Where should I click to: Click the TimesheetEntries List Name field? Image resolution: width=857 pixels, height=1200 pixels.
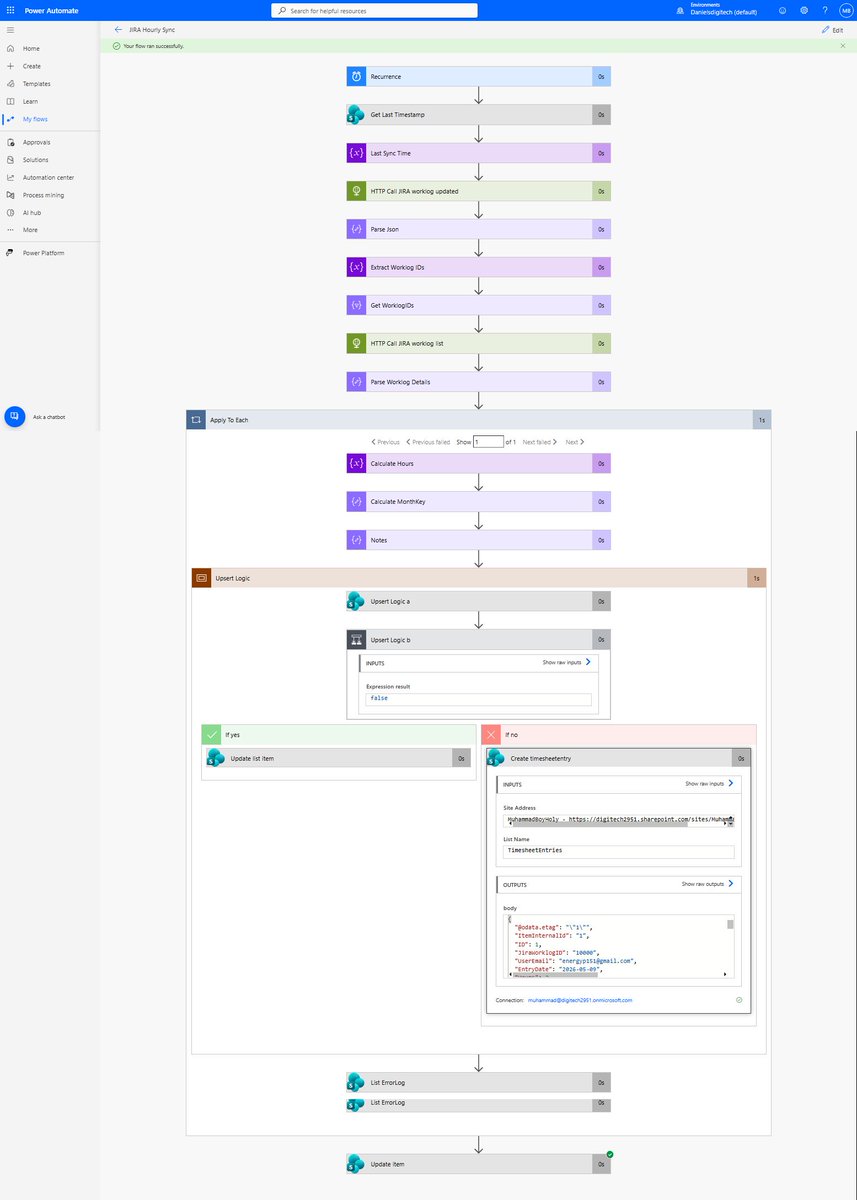(619, 851)
